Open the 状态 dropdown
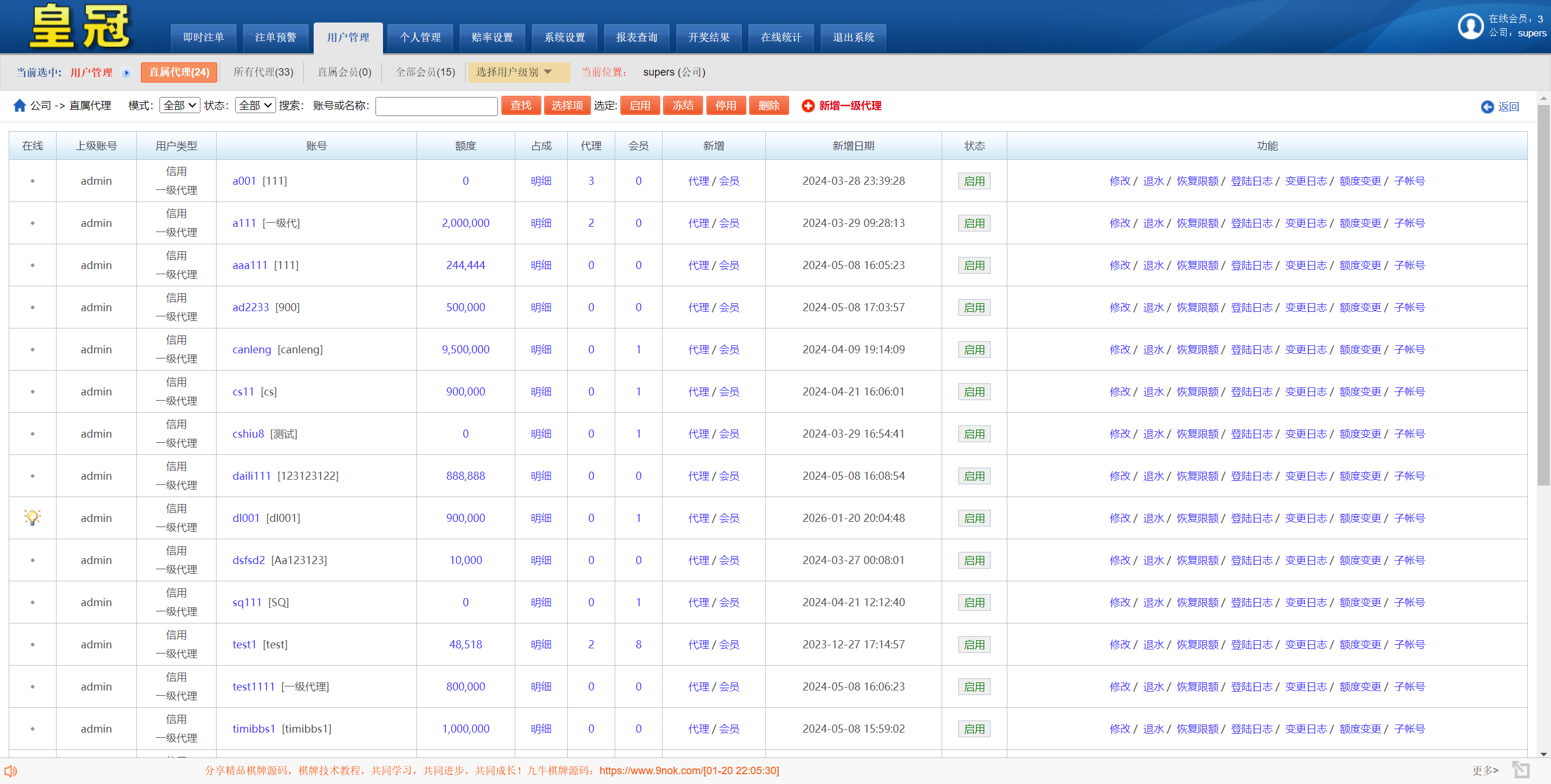 [x=255, y=104]
